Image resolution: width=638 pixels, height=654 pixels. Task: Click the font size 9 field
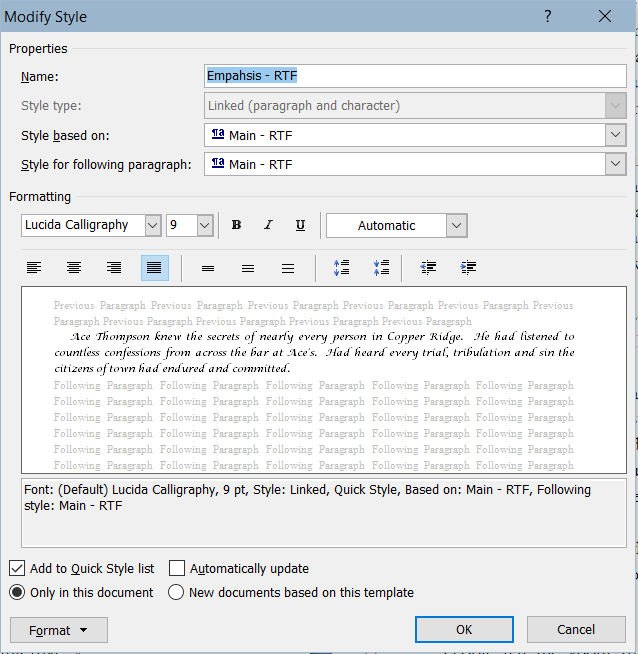(x=182, y=225)
